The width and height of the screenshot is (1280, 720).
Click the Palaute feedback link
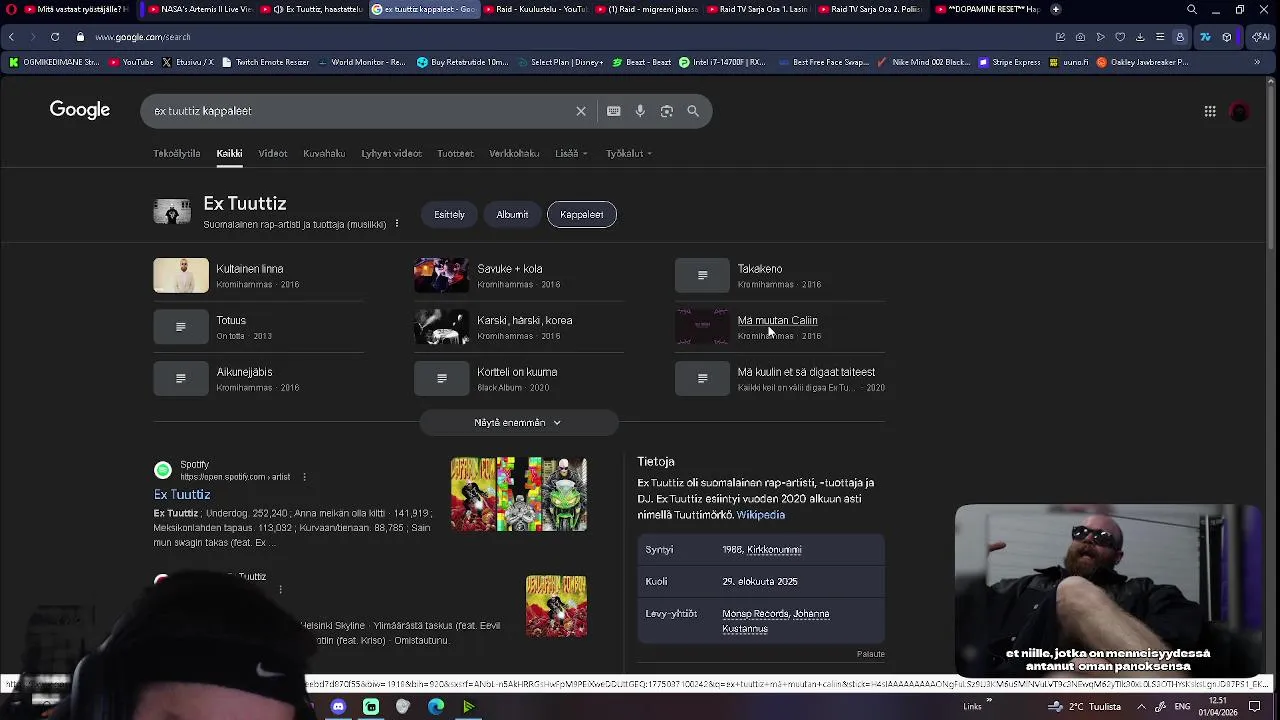870,654
